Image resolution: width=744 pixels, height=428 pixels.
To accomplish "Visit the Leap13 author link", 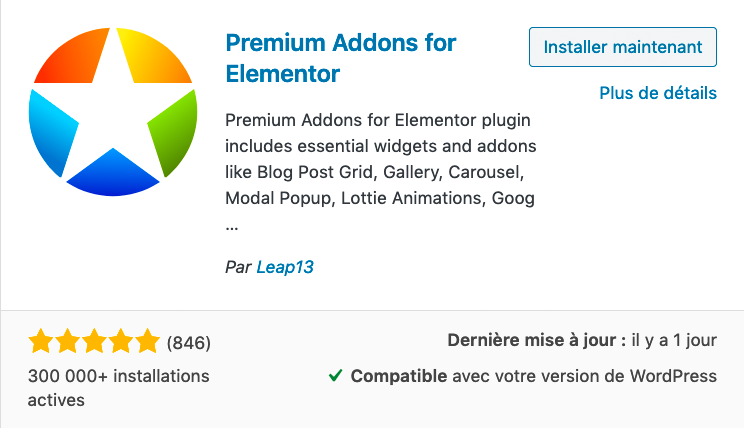I will tap(285, 266).
